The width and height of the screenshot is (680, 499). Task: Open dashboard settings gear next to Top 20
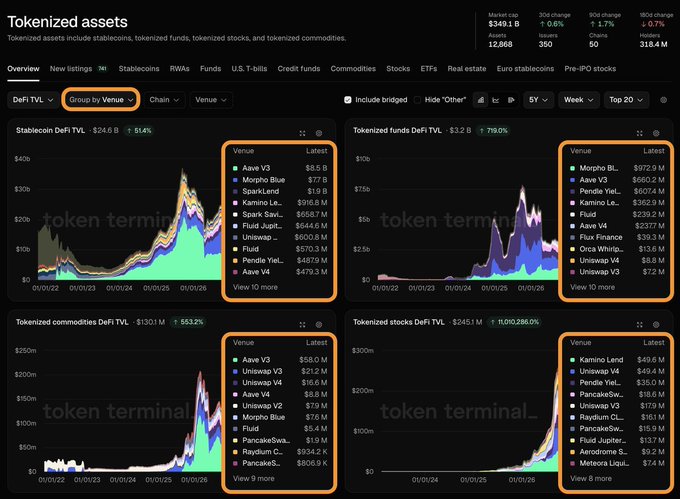click(664, 100)
